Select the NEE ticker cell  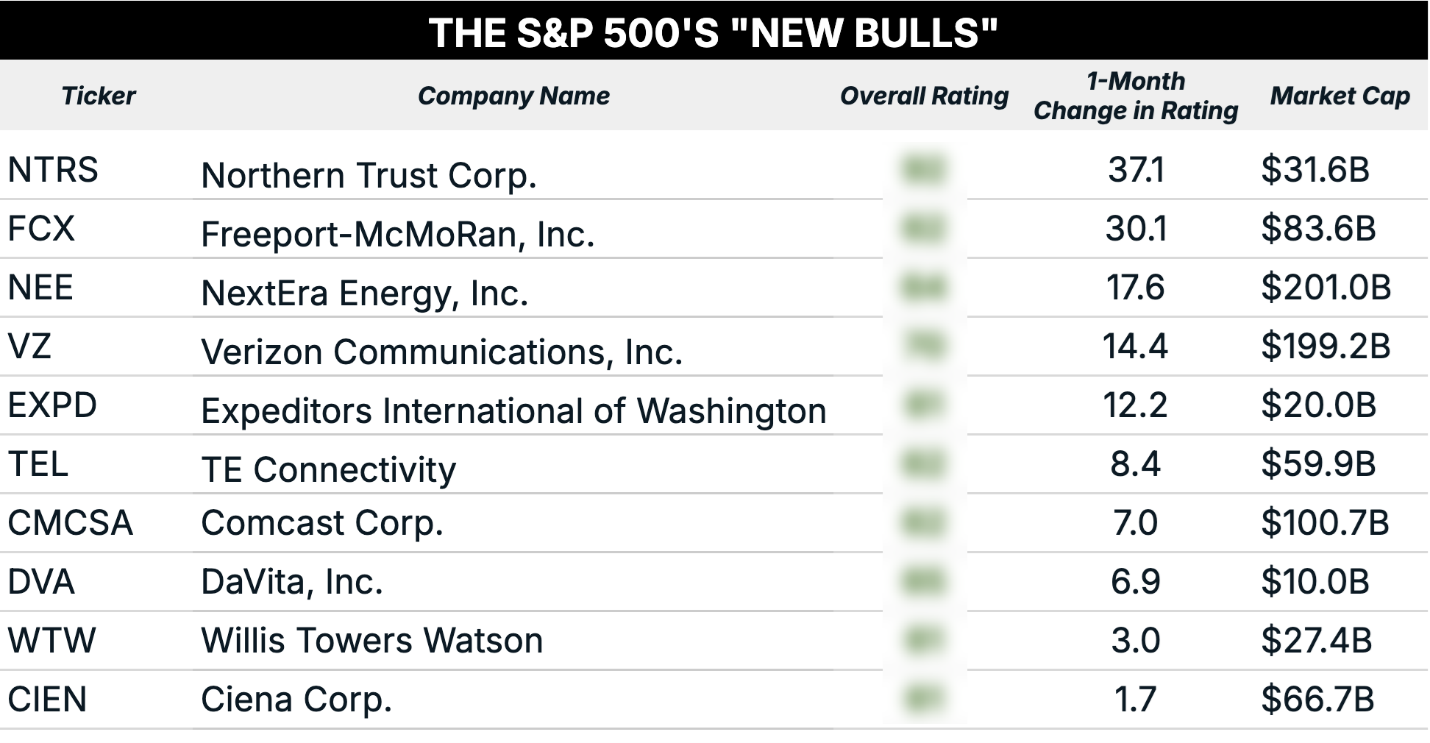click(x=41, y=289)
